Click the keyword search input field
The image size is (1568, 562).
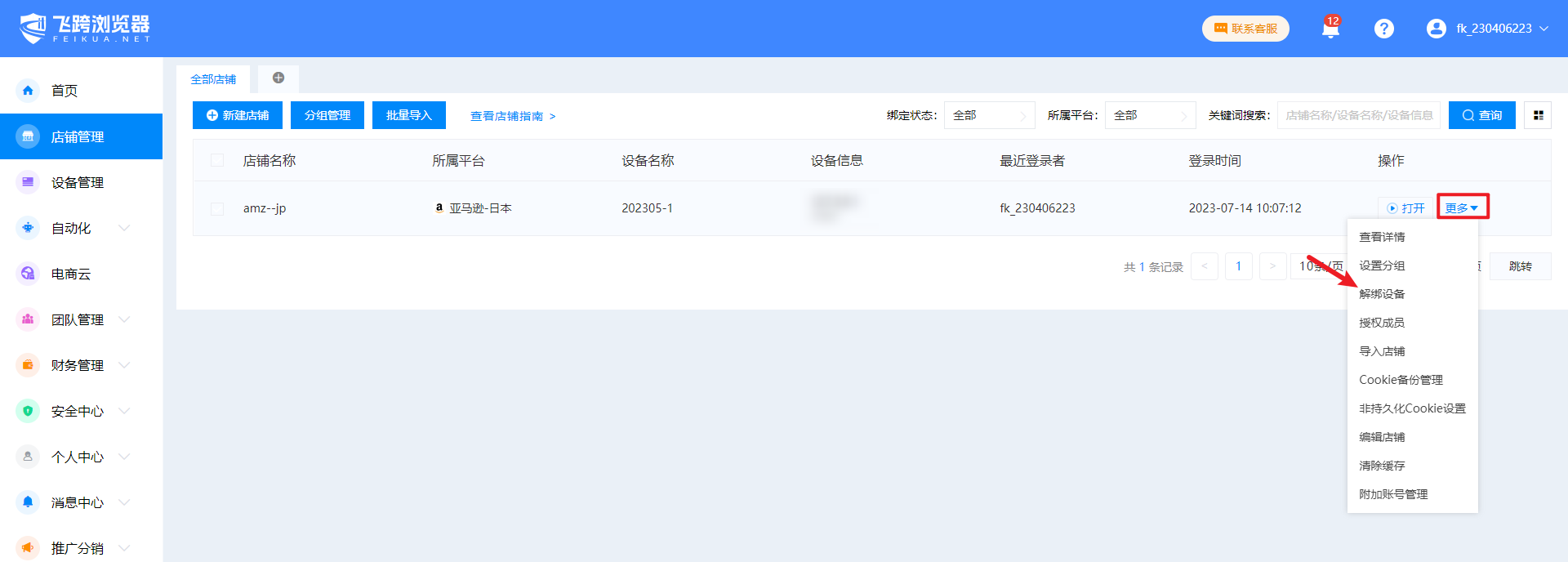[x=1358, y=115]
